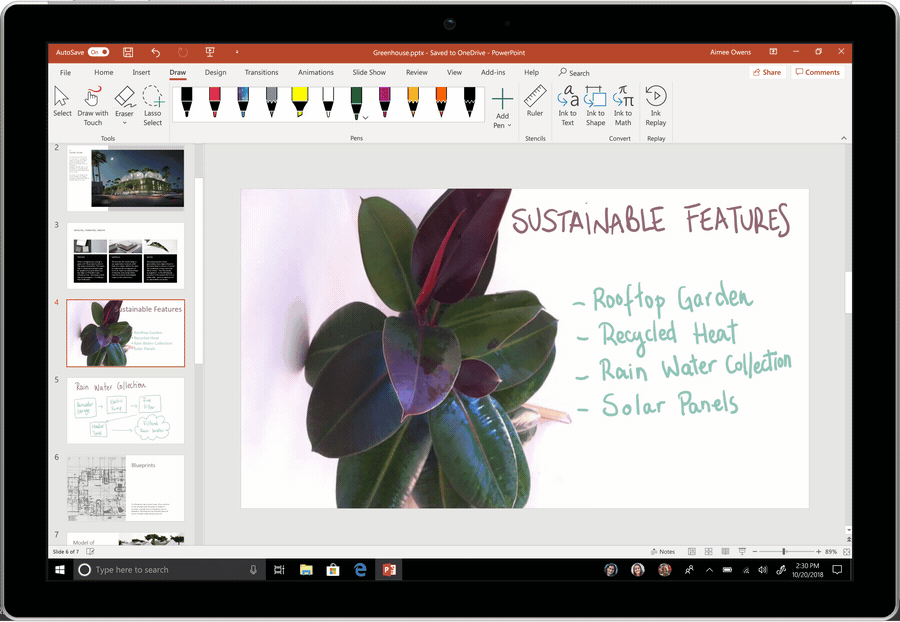Open Ink Replay
The width and height of the screenshot is (900, 622).
pyautogui.click(x=656, y=105)
